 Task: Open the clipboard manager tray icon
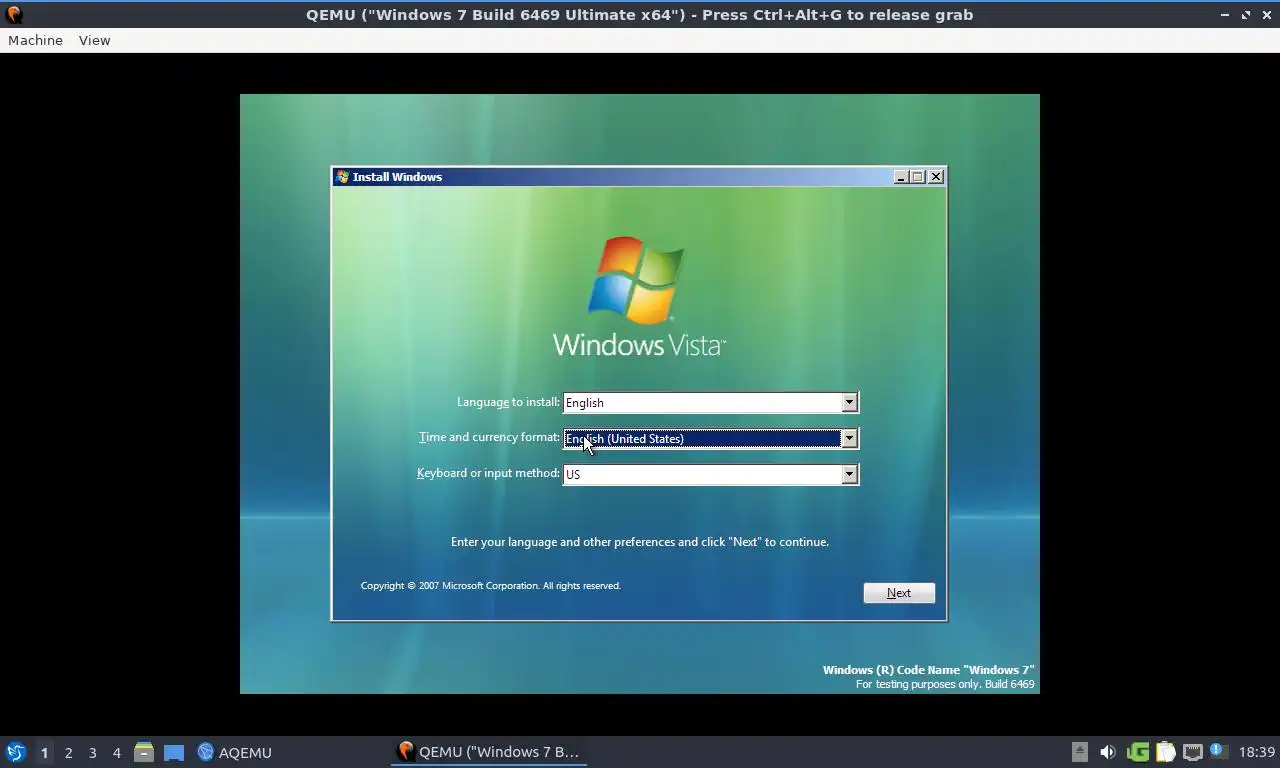tap(1166, 752)
